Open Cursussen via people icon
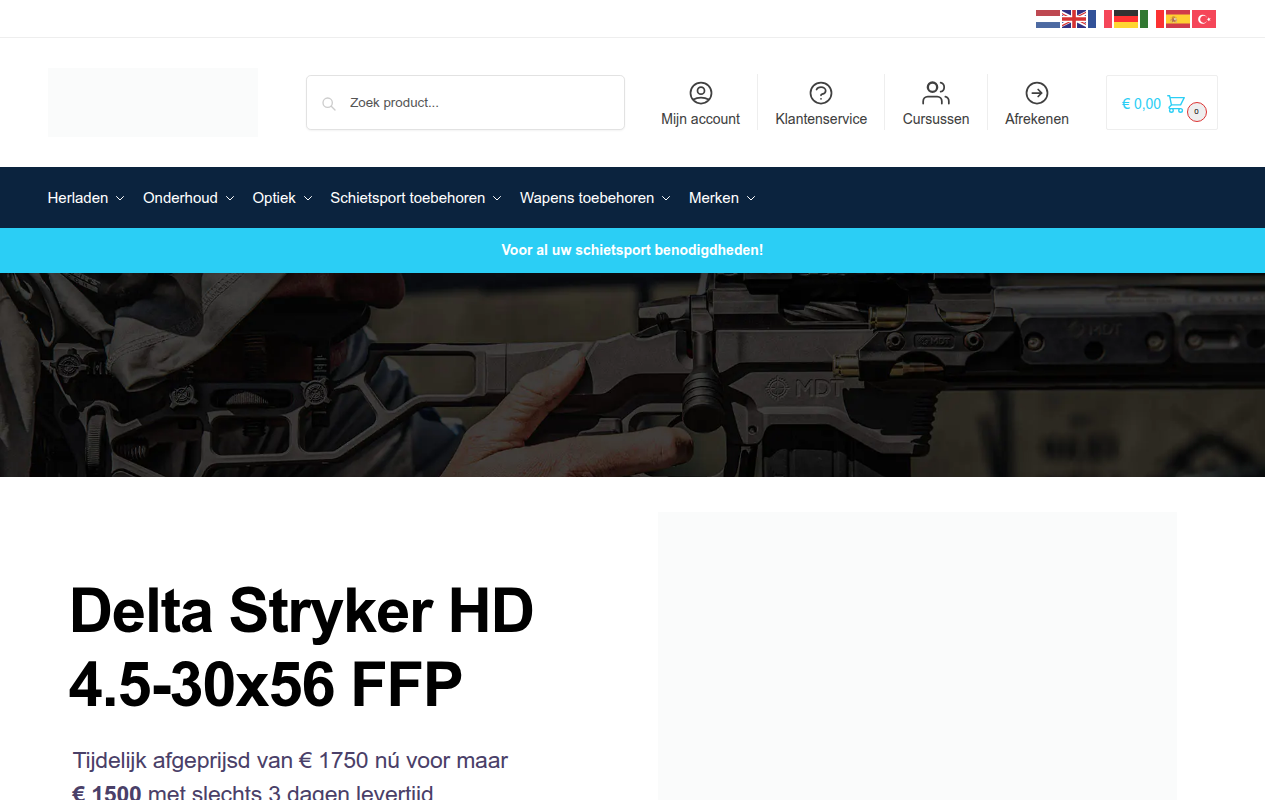 936,93
